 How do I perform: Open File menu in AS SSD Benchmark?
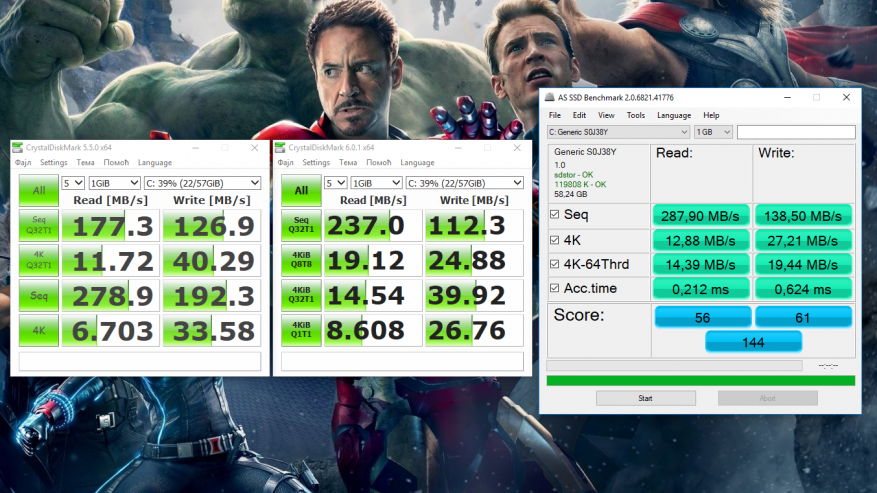point(555,115)
